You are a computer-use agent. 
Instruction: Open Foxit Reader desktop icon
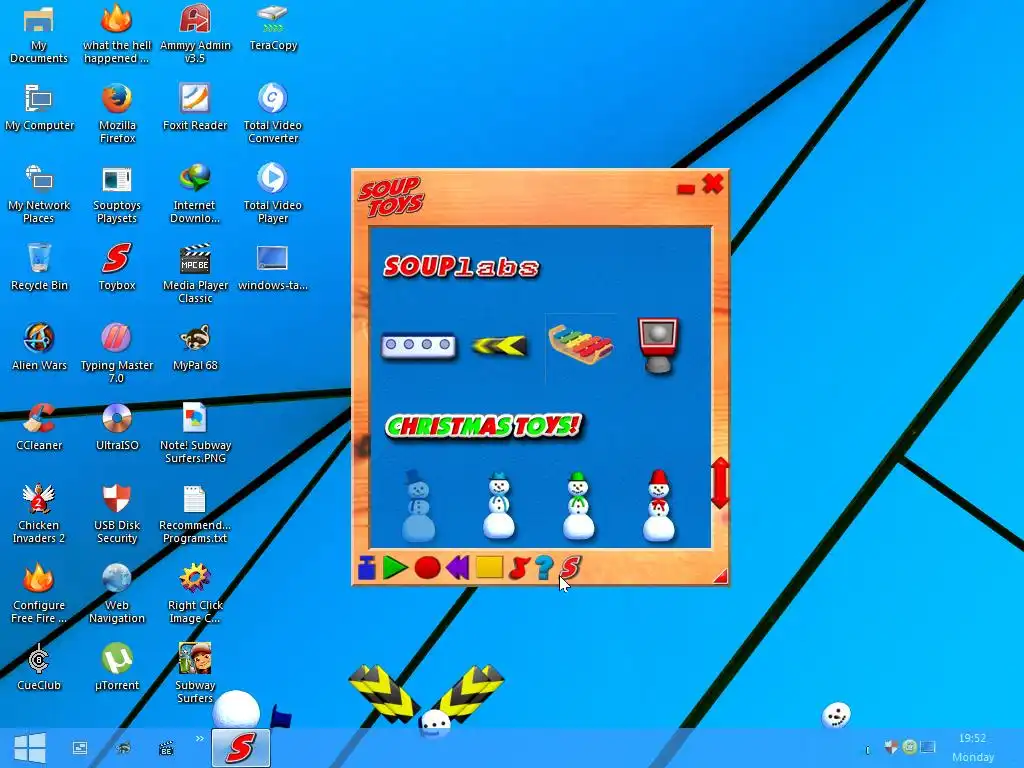[x=195, y=106]
